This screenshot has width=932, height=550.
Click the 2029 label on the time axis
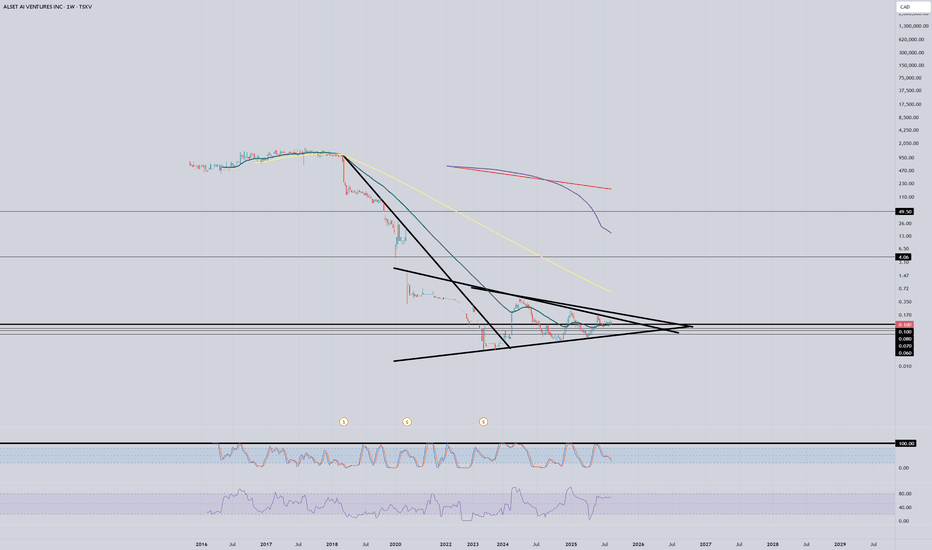point(840,544)
